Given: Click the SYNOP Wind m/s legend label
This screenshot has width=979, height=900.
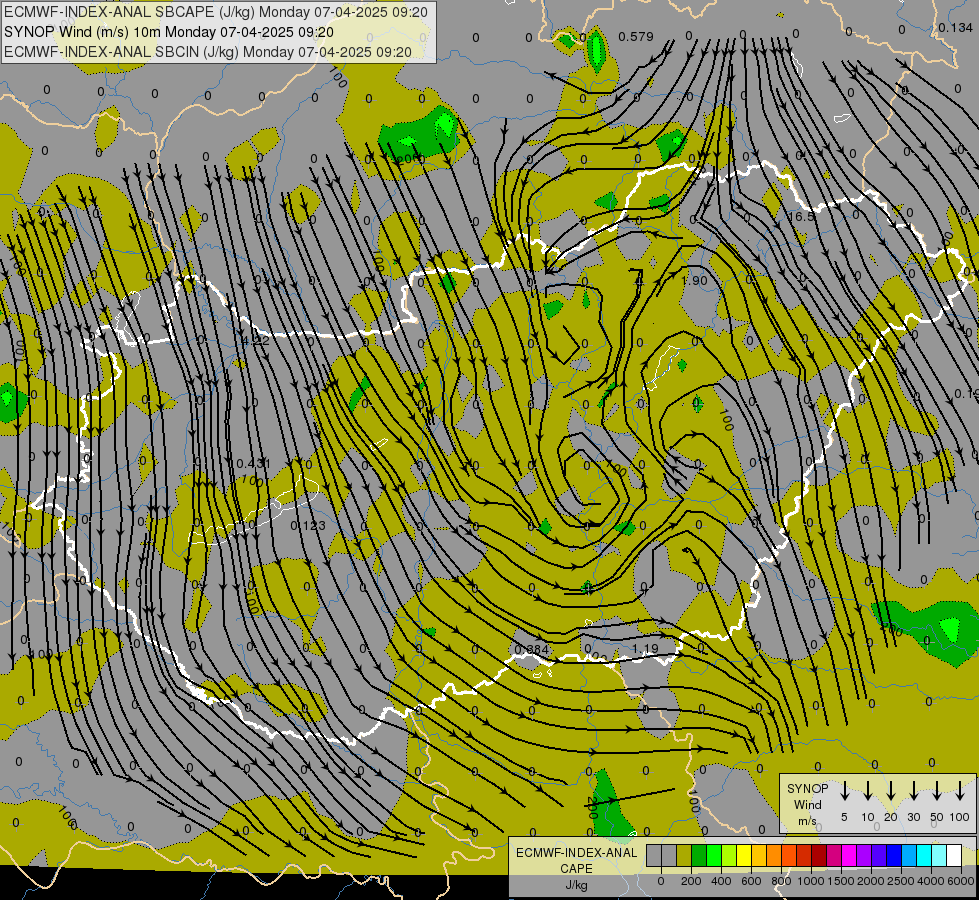Looking at the screenshot, I should pyautogui.click(x=807, y=804).
